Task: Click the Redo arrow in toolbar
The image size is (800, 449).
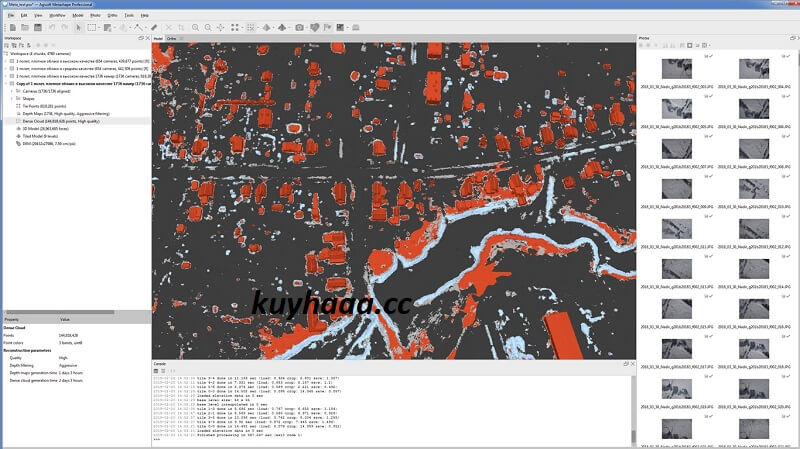Action: (64, 28)
